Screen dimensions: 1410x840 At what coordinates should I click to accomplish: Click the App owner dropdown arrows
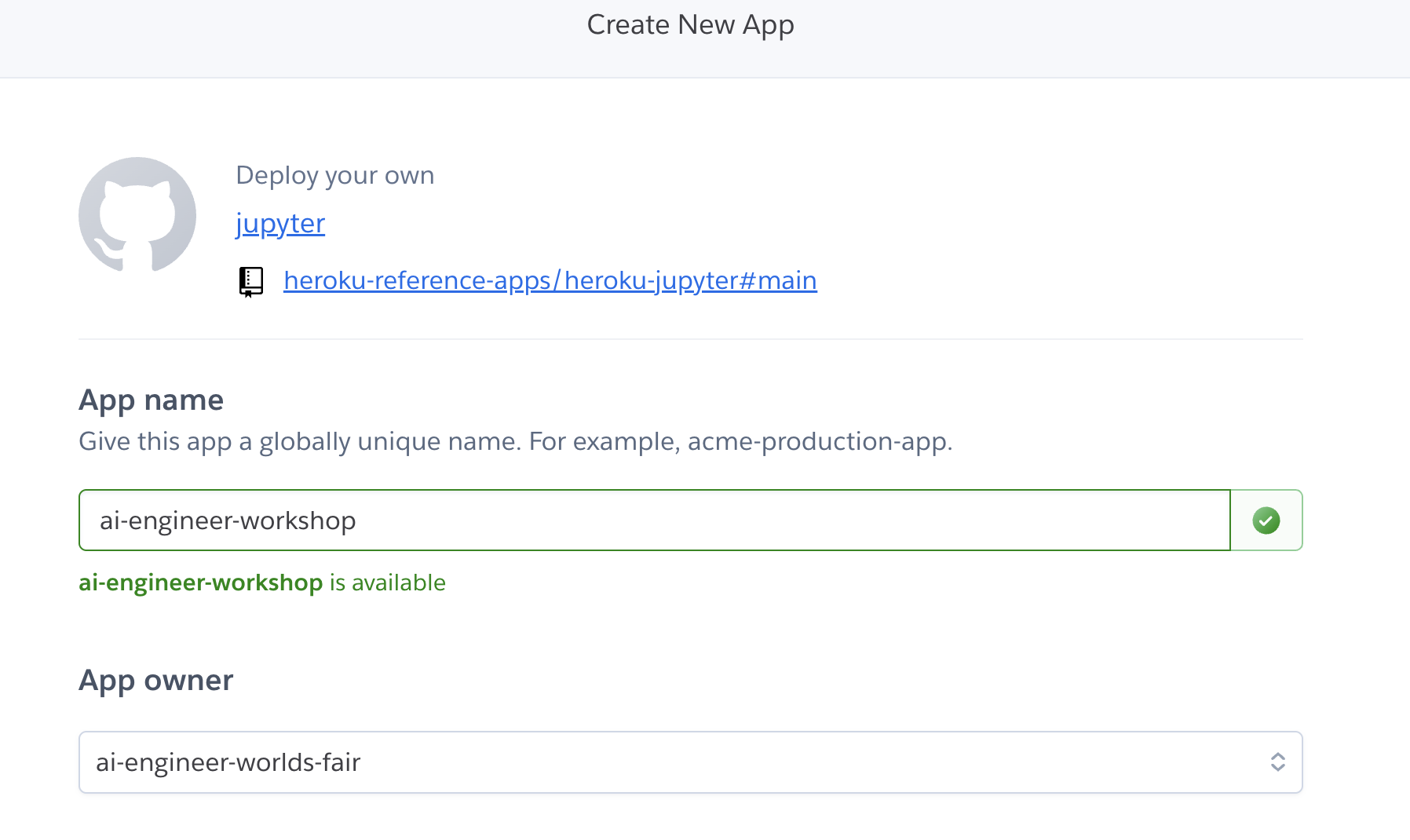click(x=1277, y=762)
